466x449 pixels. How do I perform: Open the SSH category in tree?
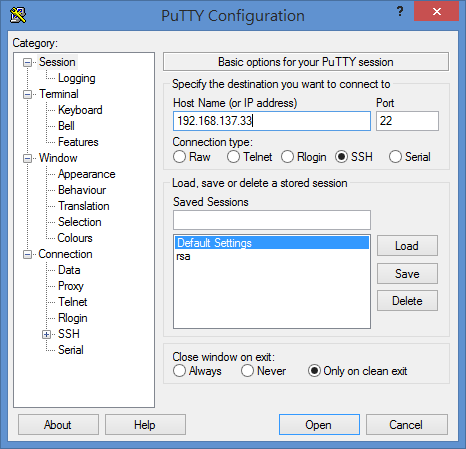pos(69,334)
